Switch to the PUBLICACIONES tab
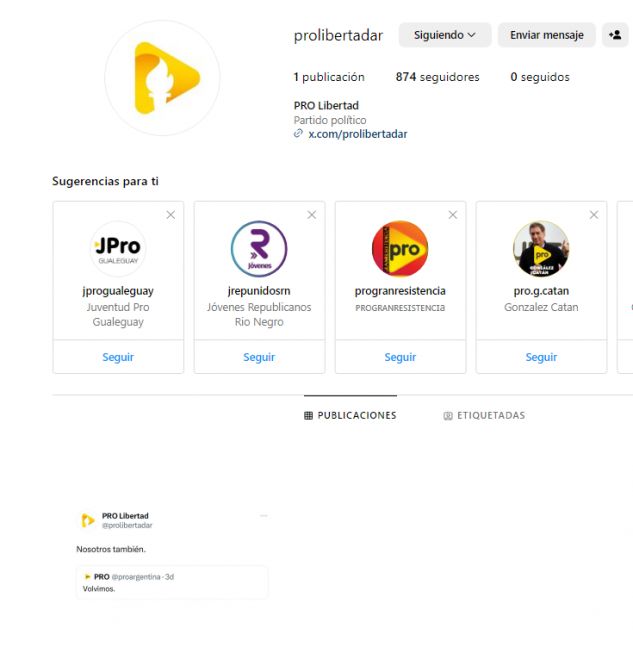 (350, 416)
